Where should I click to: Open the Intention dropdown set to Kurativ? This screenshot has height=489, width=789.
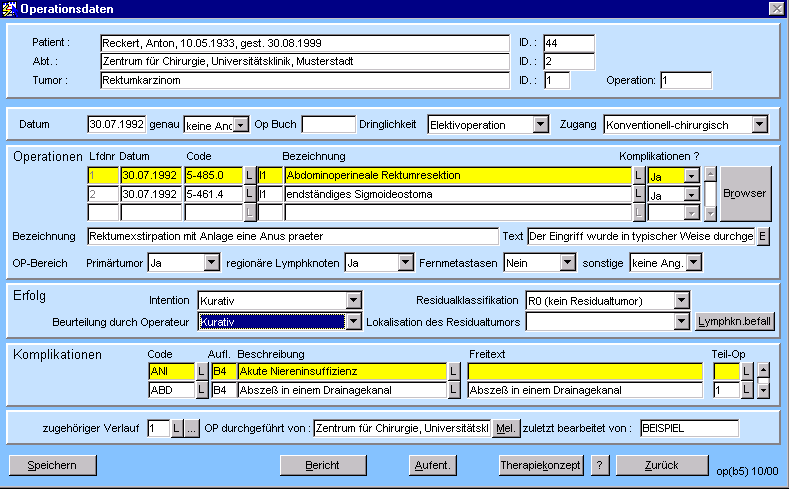click(352, 300)
